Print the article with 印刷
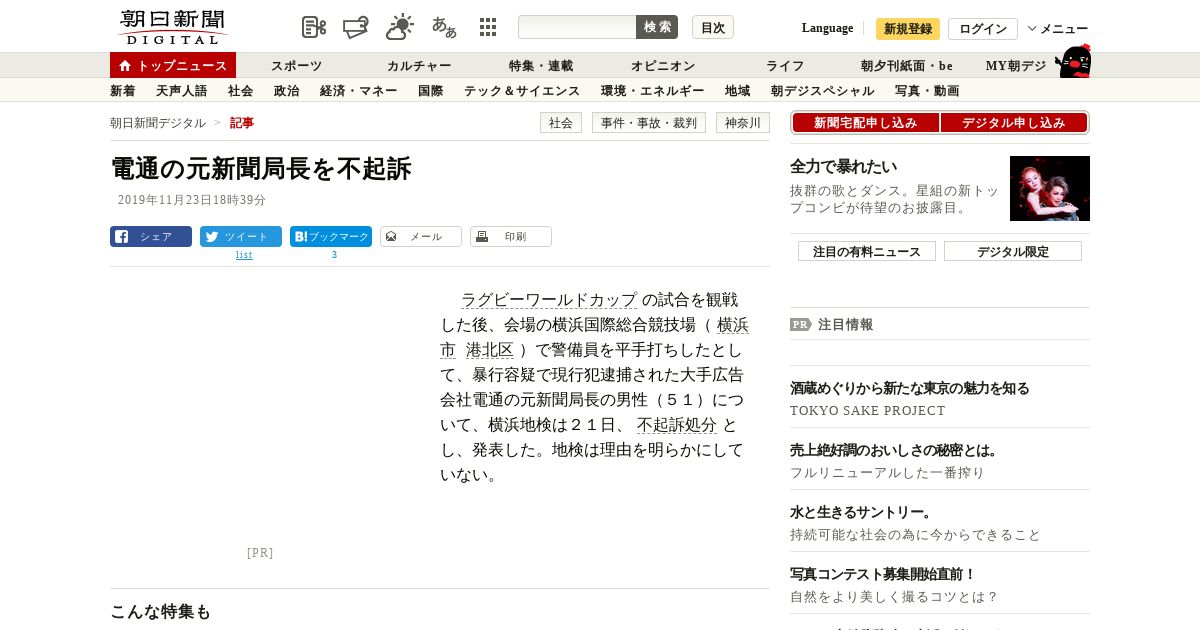This screenshot has width=1200, height=630. tap(511, 237)
